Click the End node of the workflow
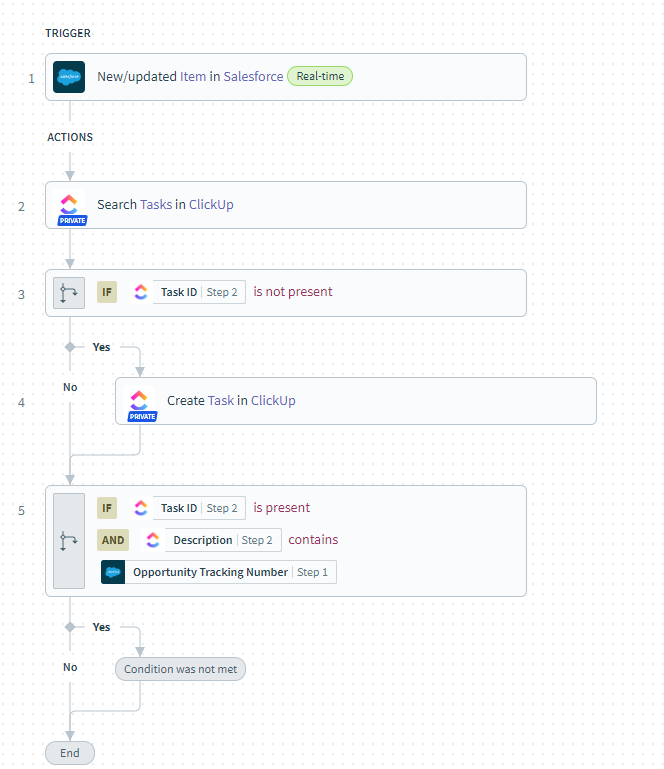The width and height of the screenshot is (664, 769). point(70,753)
